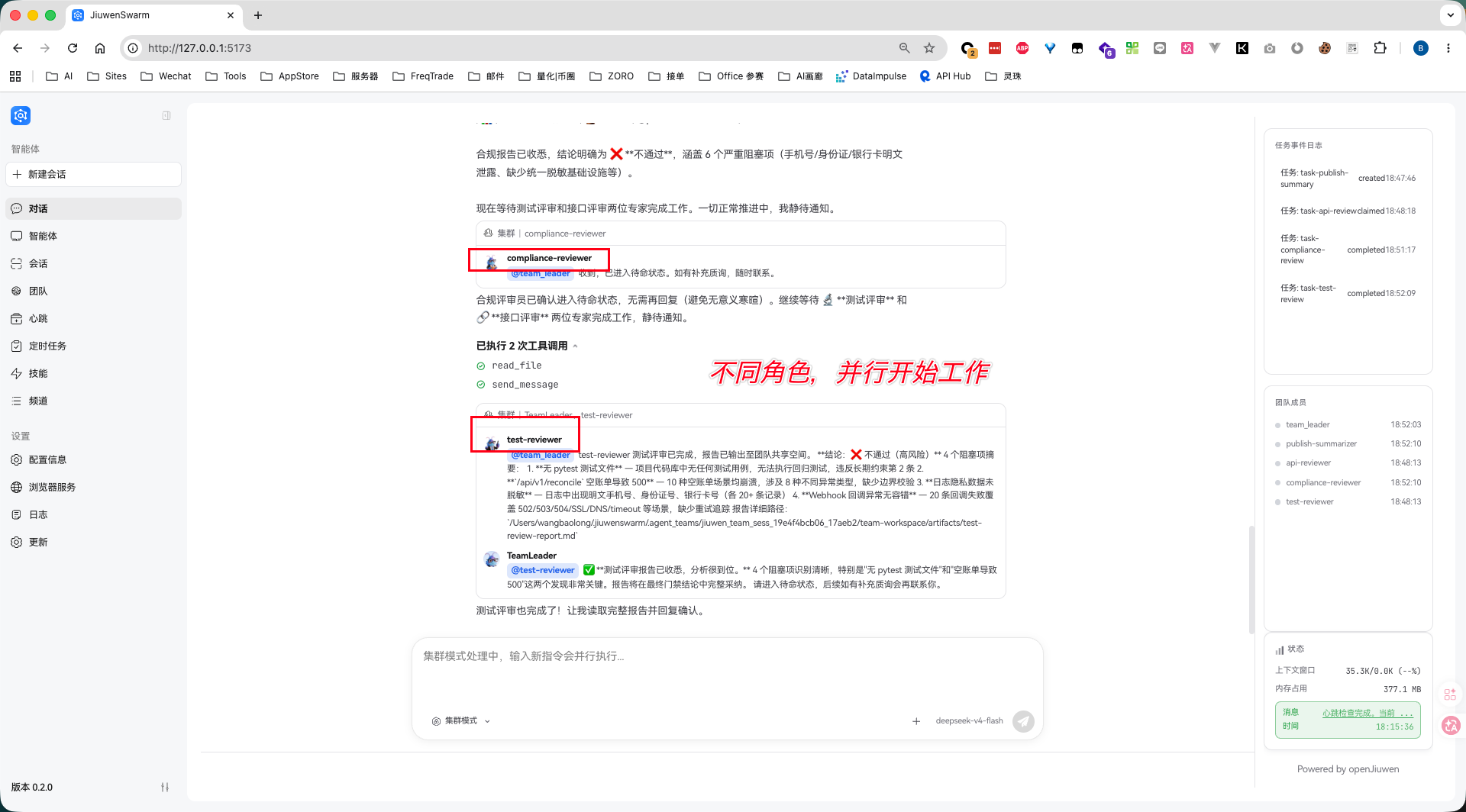The height and width of the screenshot is (812, 1466).
Task: Click the 频道 channels list icon
Action: 17,401
